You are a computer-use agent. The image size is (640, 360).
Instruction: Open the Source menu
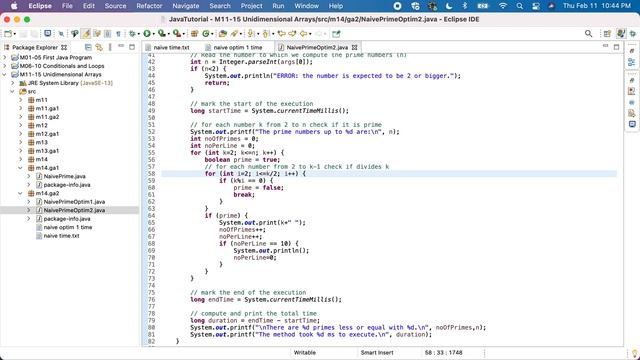click(x=115, y=6)
